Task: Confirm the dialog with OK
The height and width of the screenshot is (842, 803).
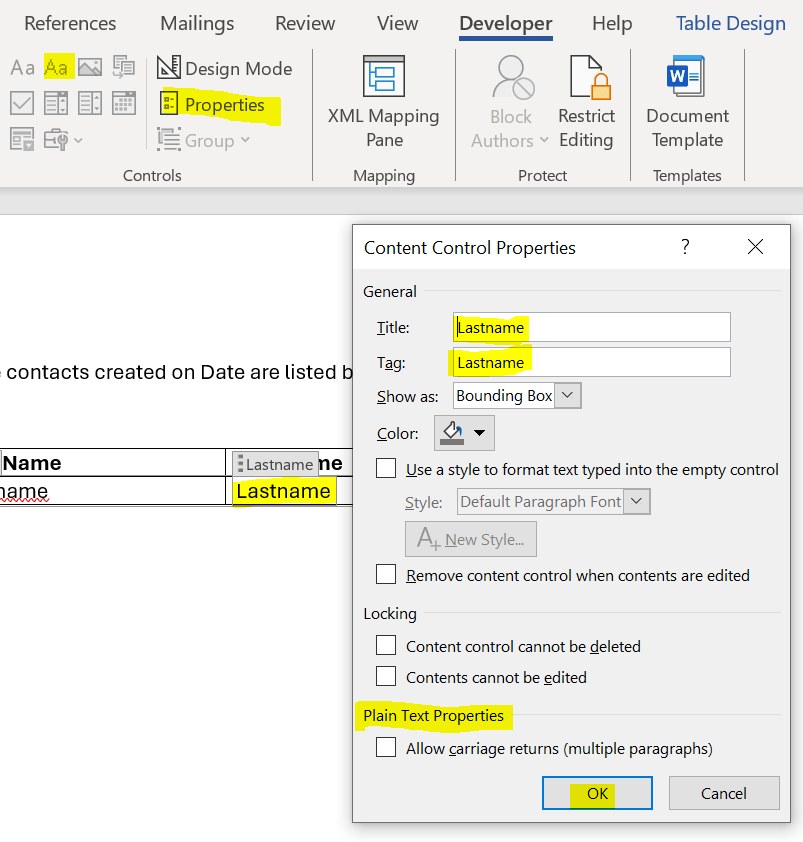Action: [597, 793]
